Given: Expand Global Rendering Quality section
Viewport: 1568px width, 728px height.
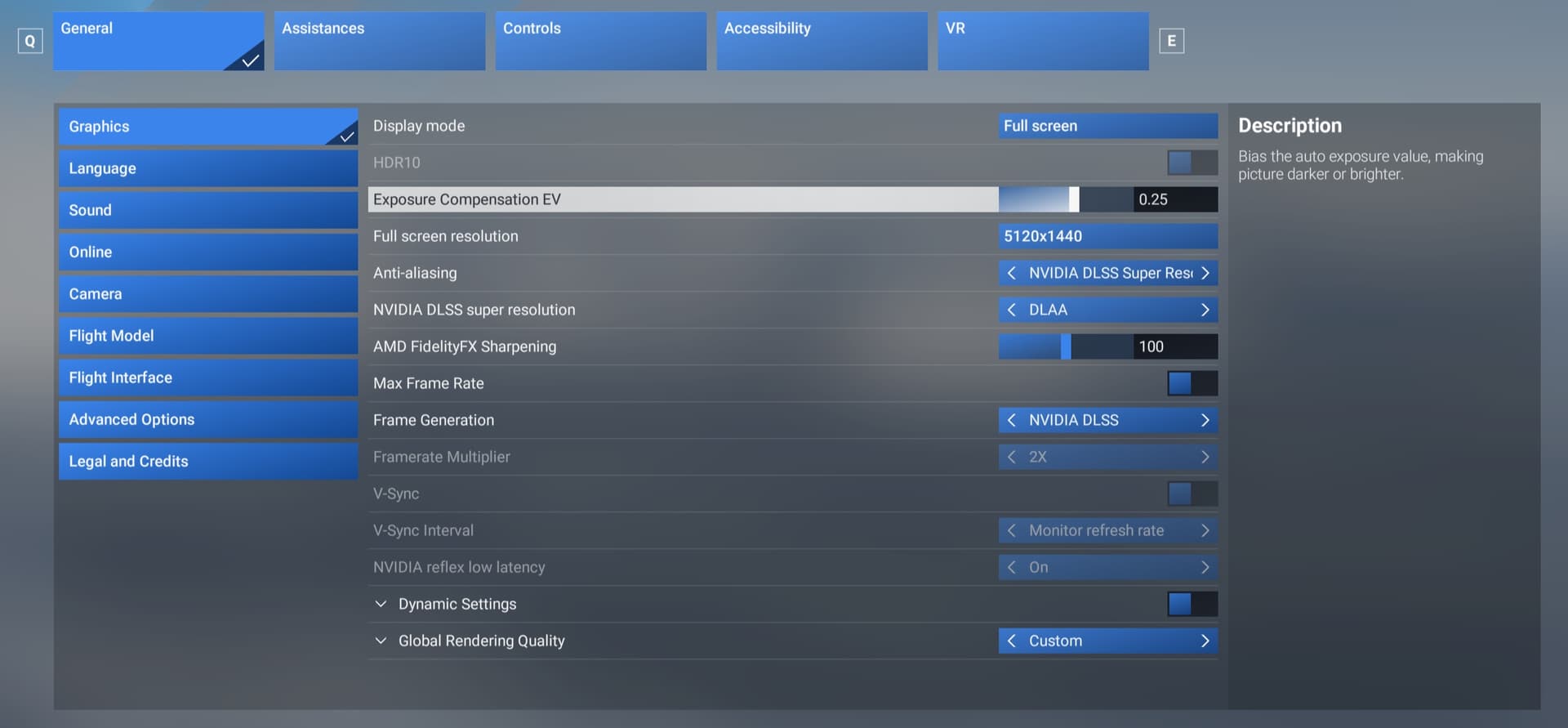Looking at the screenshot, I should (x=381, y=641).
